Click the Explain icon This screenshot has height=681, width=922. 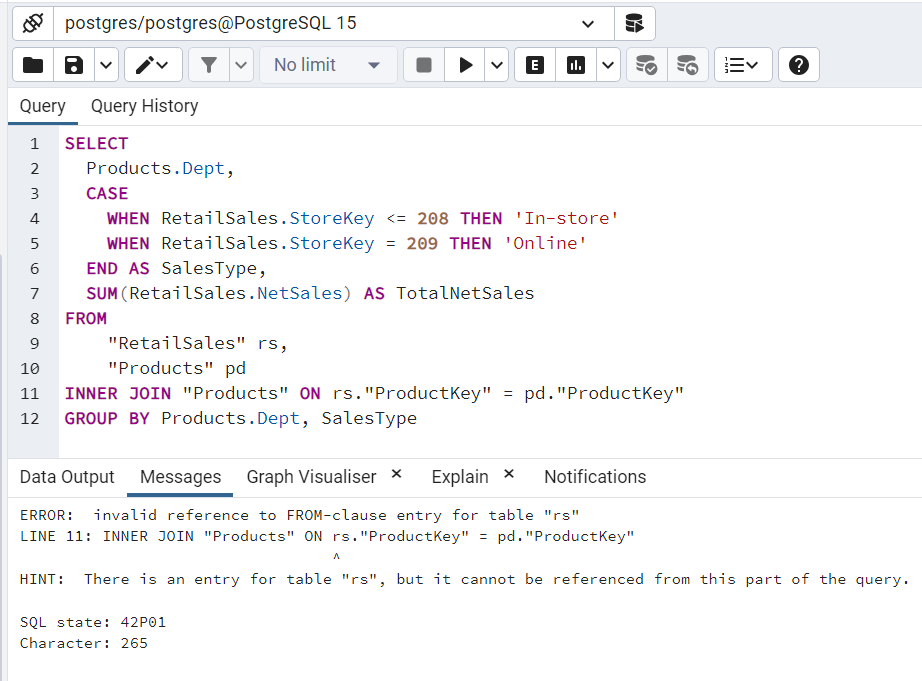(534, 63)
